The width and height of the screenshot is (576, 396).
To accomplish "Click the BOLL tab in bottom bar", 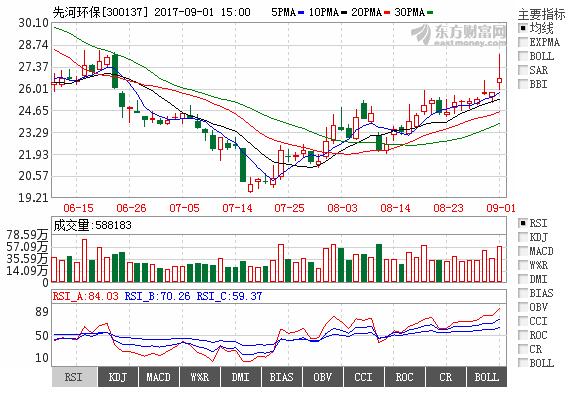I will (487, 377).
